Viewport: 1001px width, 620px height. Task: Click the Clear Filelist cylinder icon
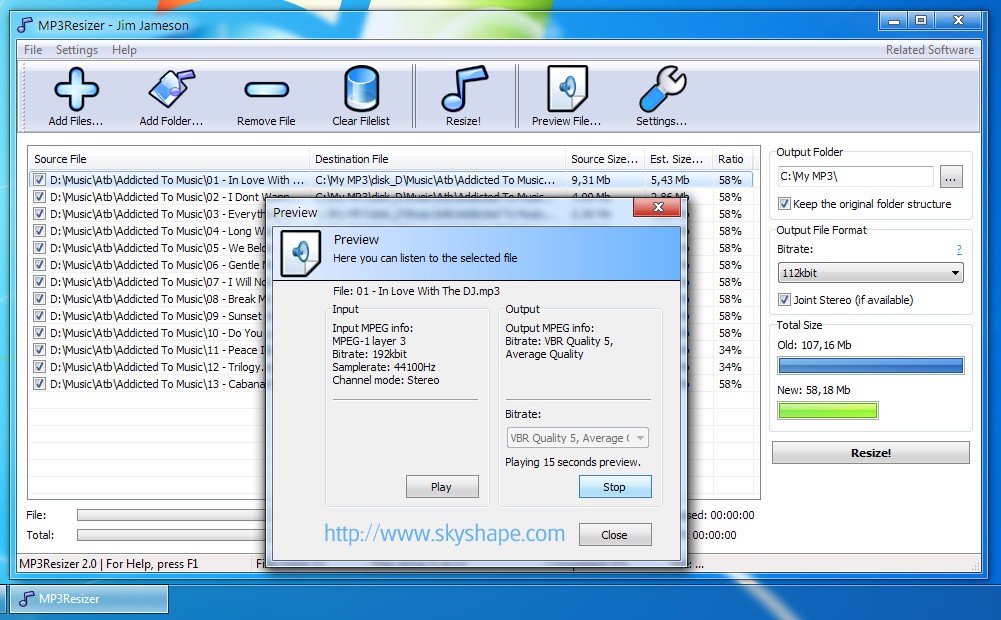[361, 90]
